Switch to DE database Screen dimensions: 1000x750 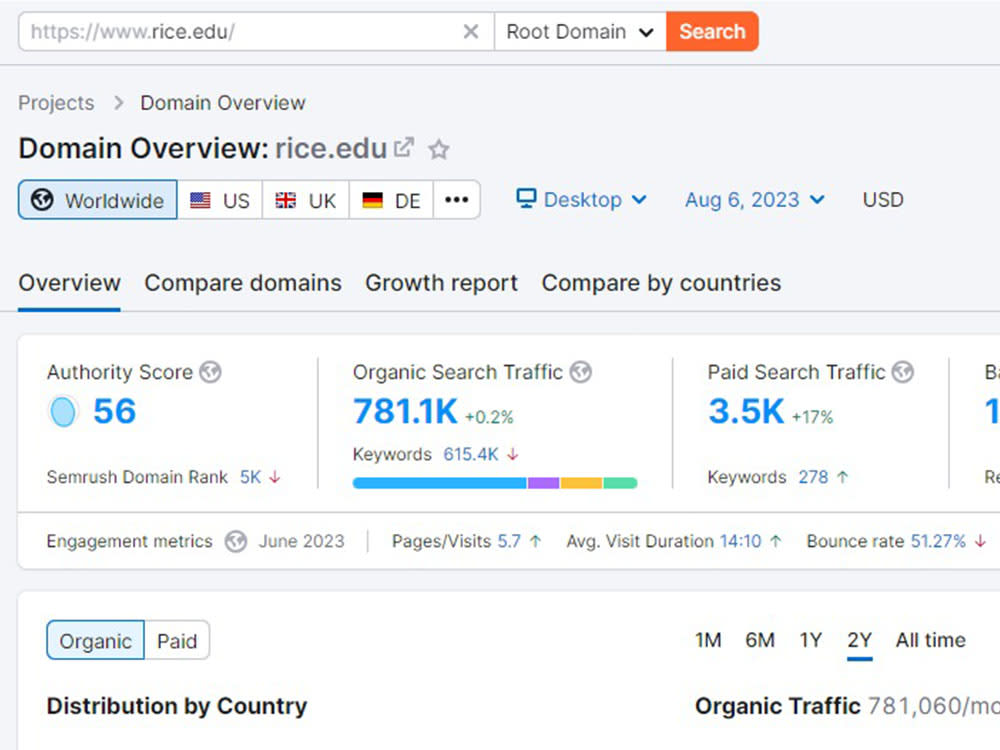tap(391, 200)
